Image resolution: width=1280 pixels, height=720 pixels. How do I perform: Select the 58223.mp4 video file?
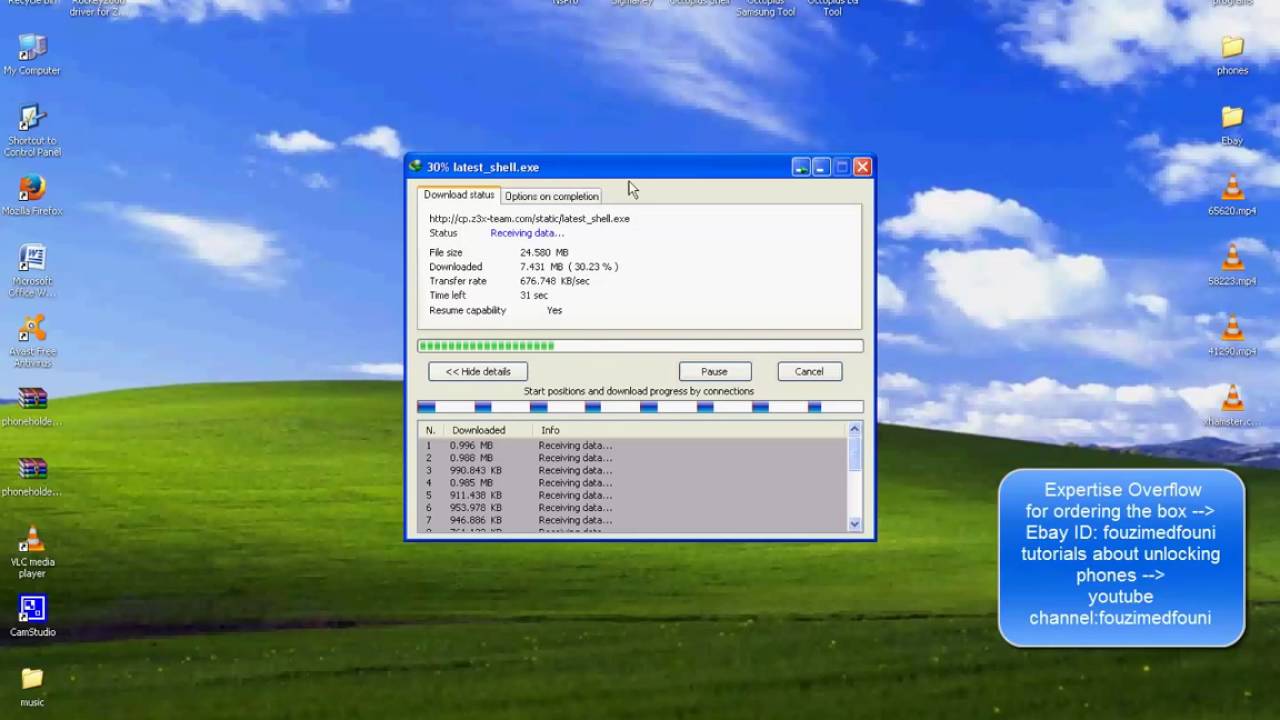point(1232,265)
